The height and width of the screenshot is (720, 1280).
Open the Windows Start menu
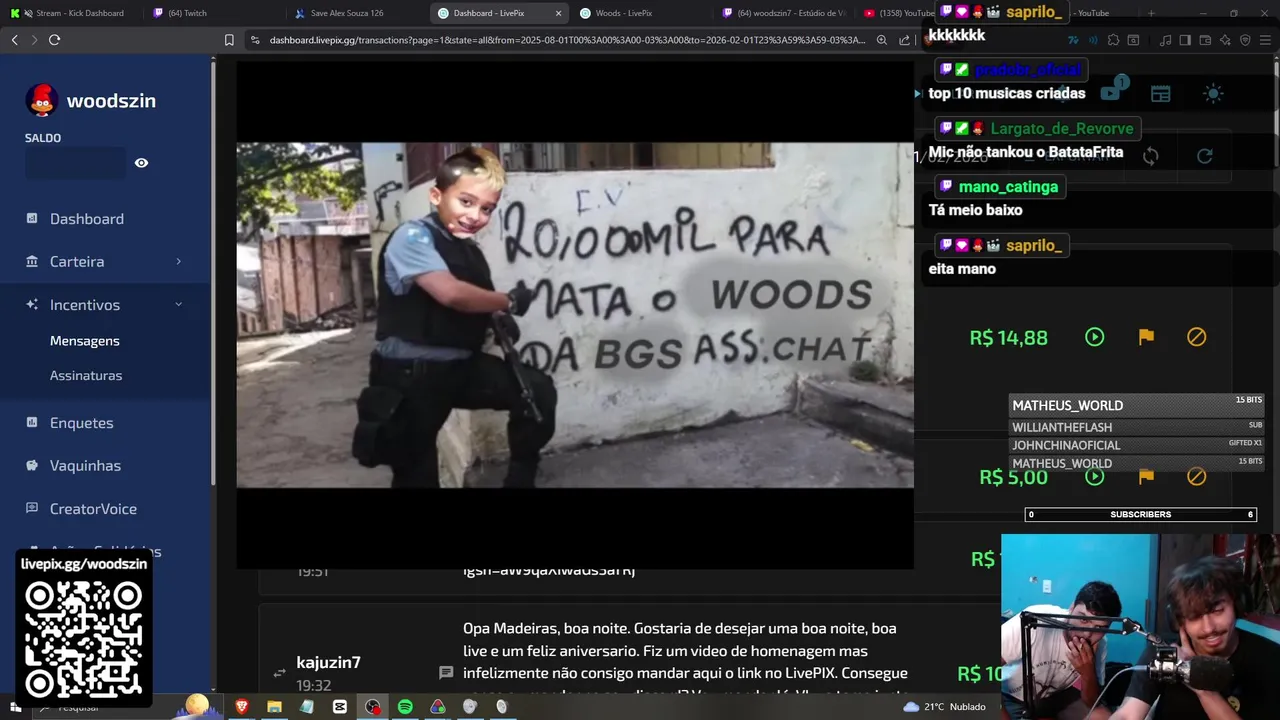pyautogui.click(x=15, y=707)
